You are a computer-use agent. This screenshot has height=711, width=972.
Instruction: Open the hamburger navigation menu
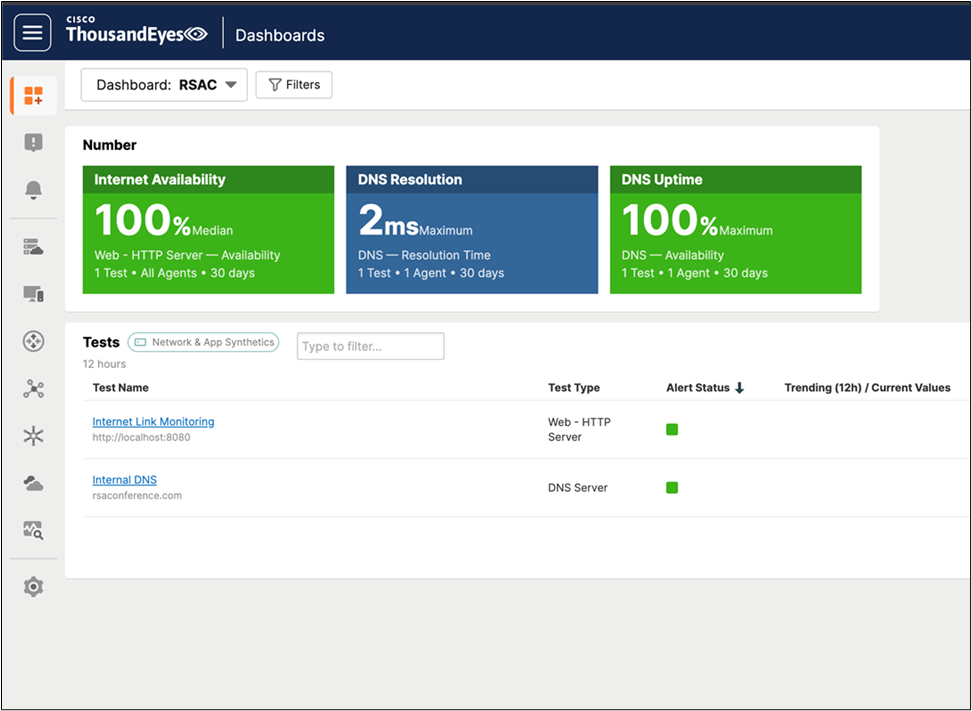pyautogui.click(x=32, y=33)
